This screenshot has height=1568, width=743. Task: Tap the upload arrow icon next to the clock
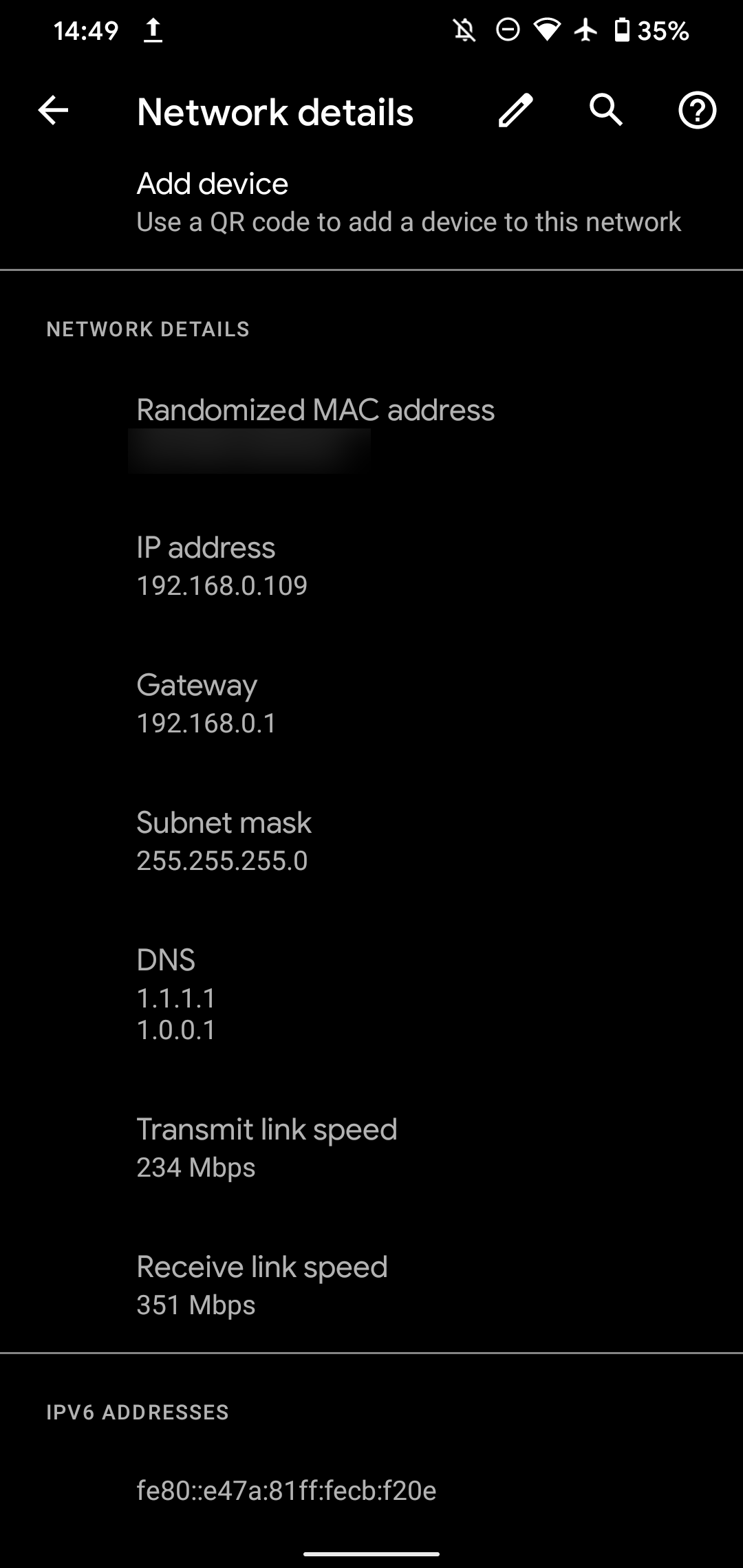point(153,29)
